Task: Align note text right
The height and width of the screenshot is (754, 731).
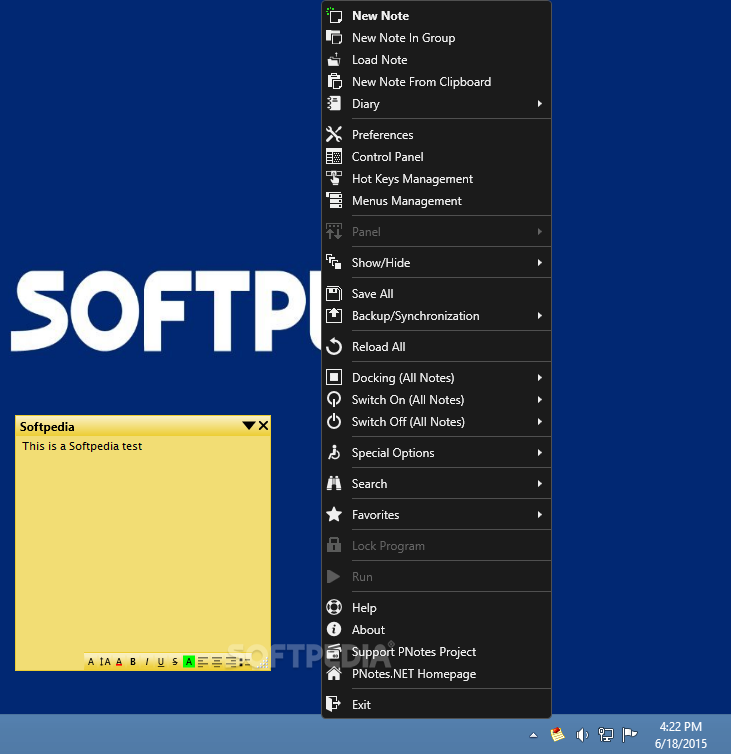Action: point(231,662)
